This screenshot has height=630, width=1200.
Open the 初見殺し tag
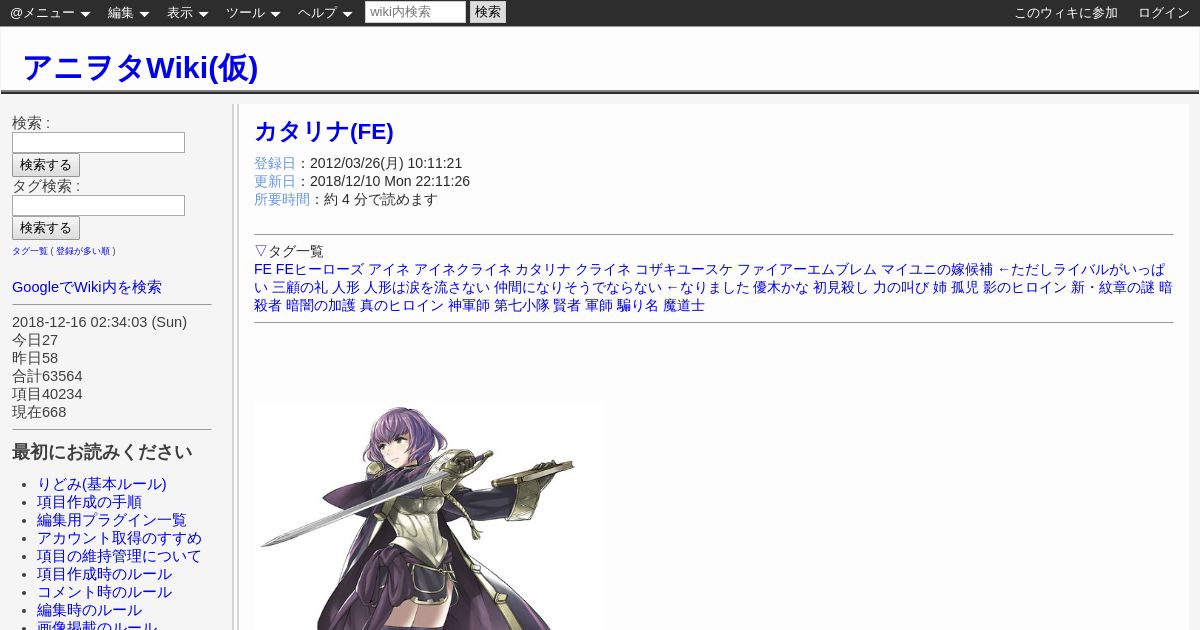click(841, 287)
